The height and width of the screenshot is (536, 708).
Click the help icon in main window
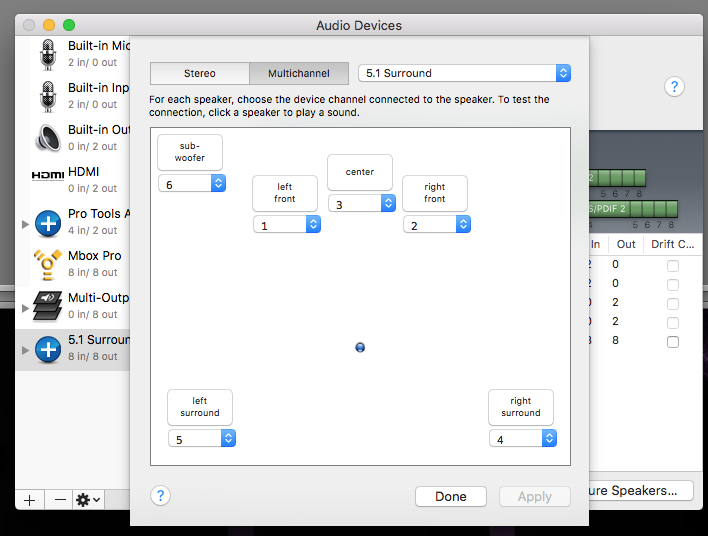(674, 87)
